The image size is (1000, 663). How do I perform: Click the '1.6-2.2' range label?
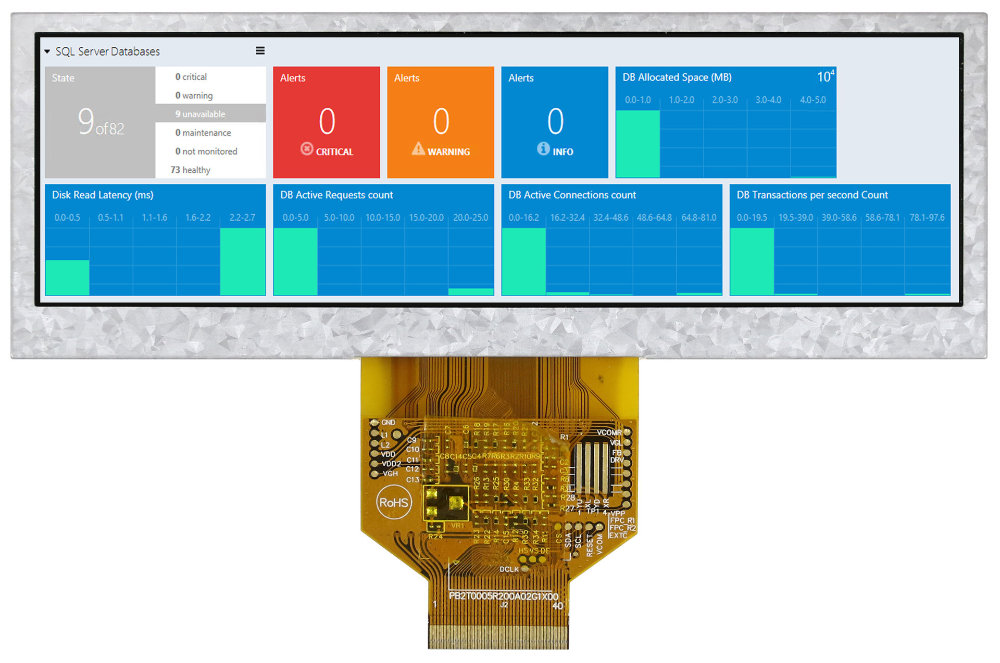(x=198, y=218)
